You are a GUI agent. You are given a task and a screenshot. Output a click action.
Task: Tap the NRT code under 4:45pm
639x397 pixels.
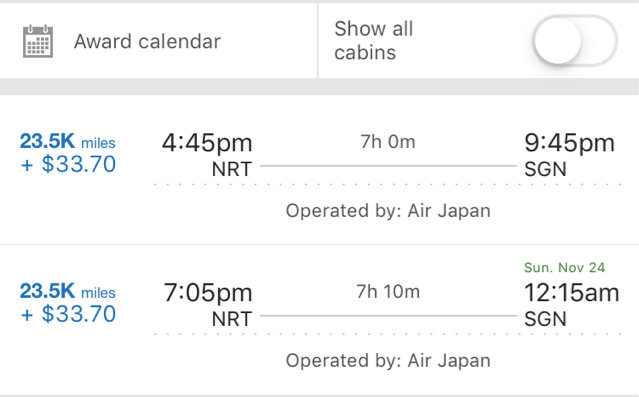pos(232,169)
